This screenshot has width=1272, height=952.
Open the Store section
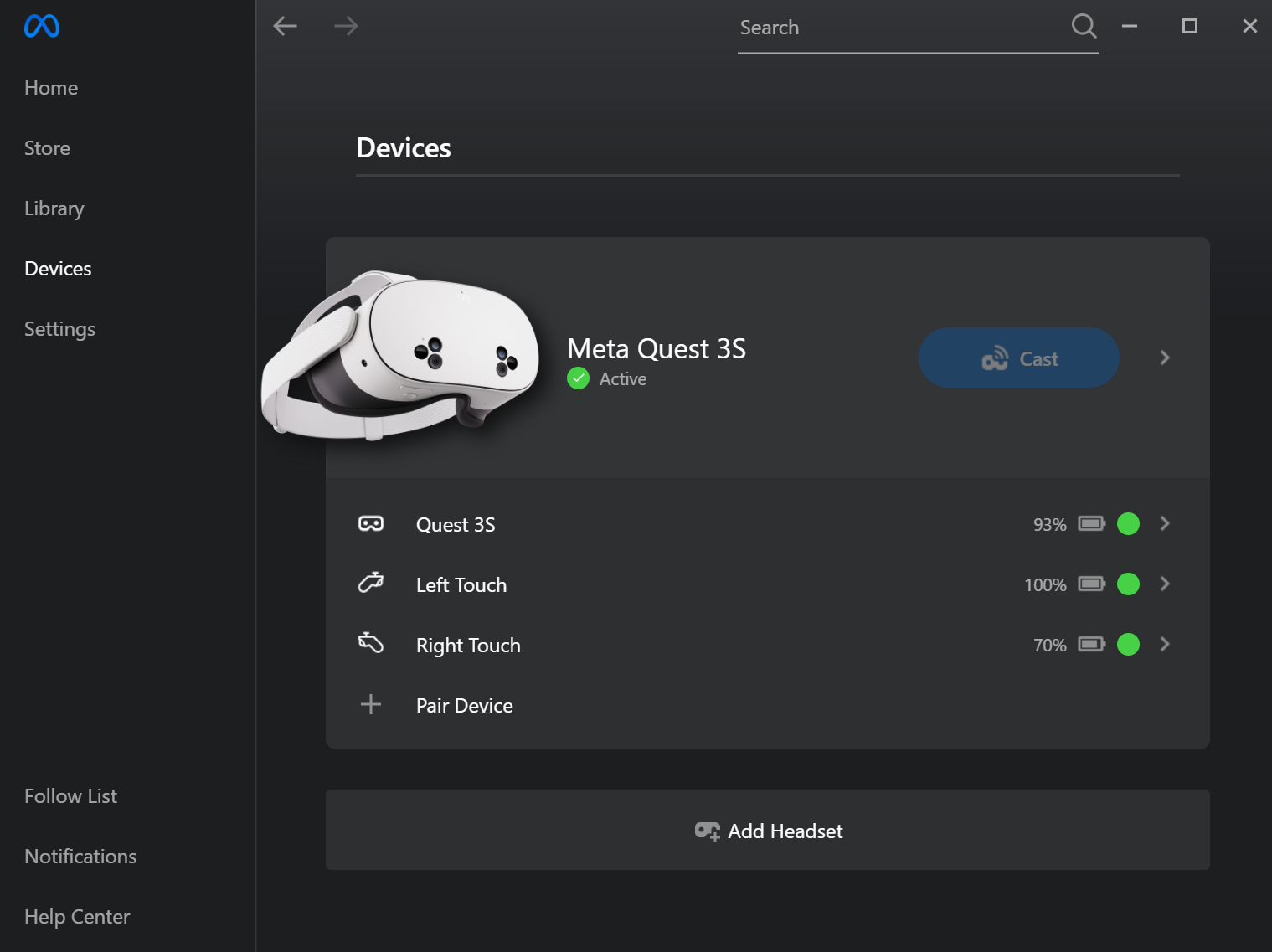47,147
